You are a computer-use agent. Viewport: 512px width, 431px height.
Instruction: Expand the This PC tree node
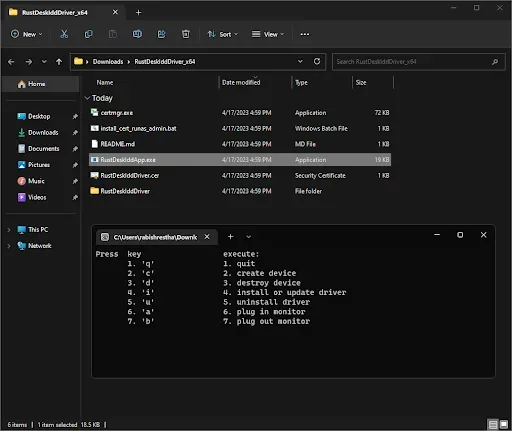[9, 230]
